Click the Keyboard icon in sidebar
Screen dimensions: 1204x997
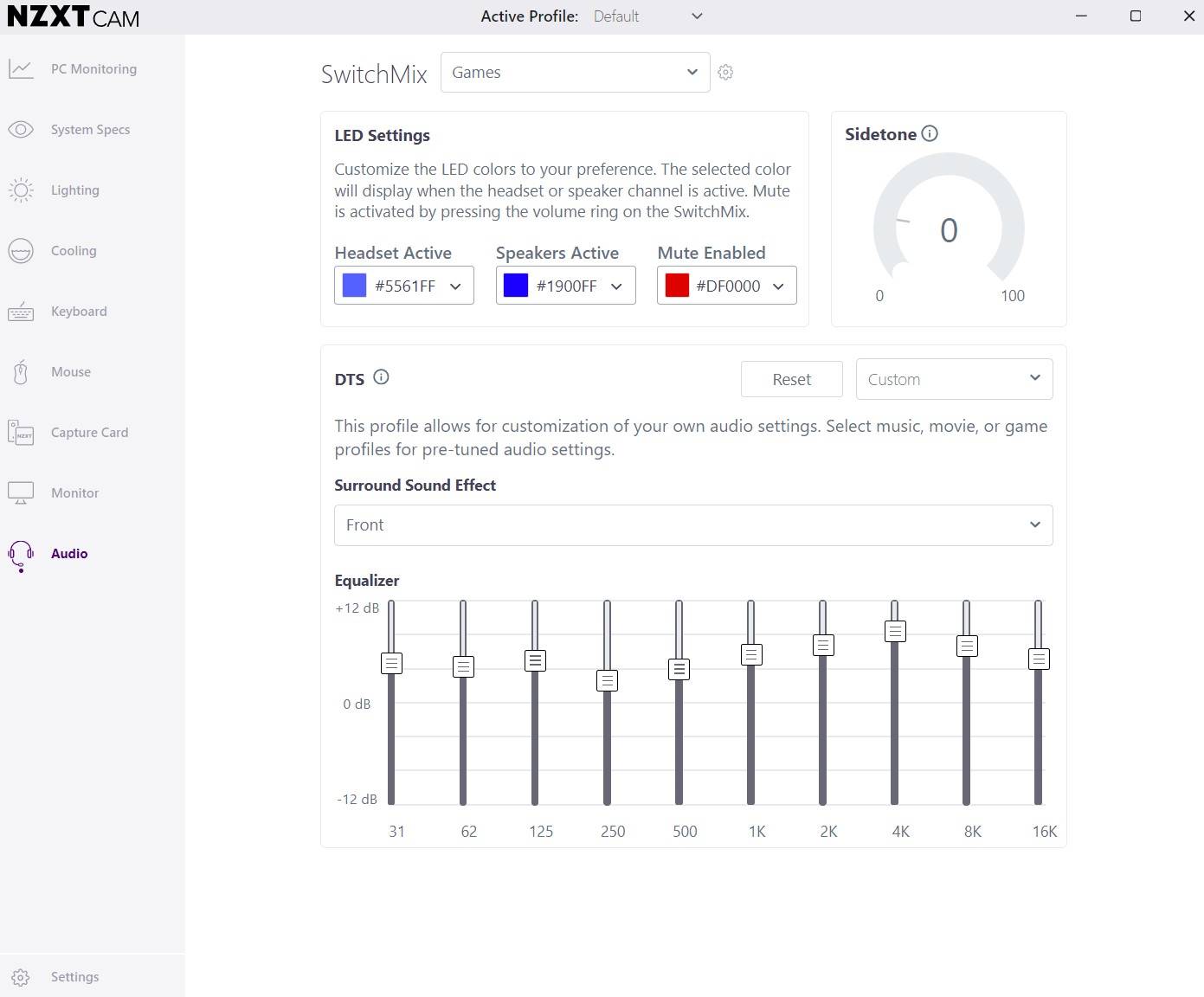pos(21,312)
